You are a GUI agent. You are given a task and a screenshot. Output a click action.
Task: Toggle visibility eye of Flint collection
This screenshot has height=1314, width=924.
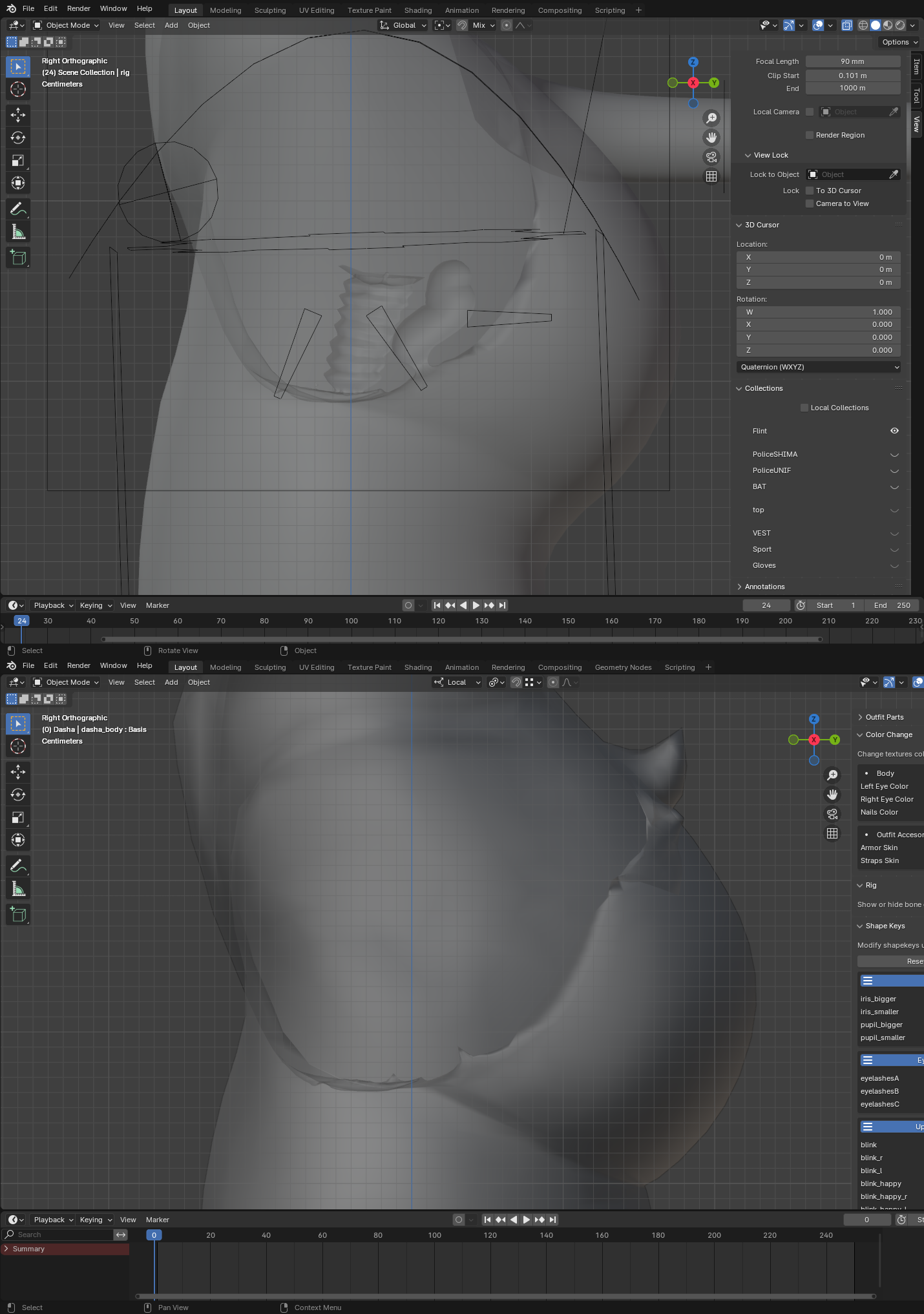pyautogui.click(x=894, y=431)
